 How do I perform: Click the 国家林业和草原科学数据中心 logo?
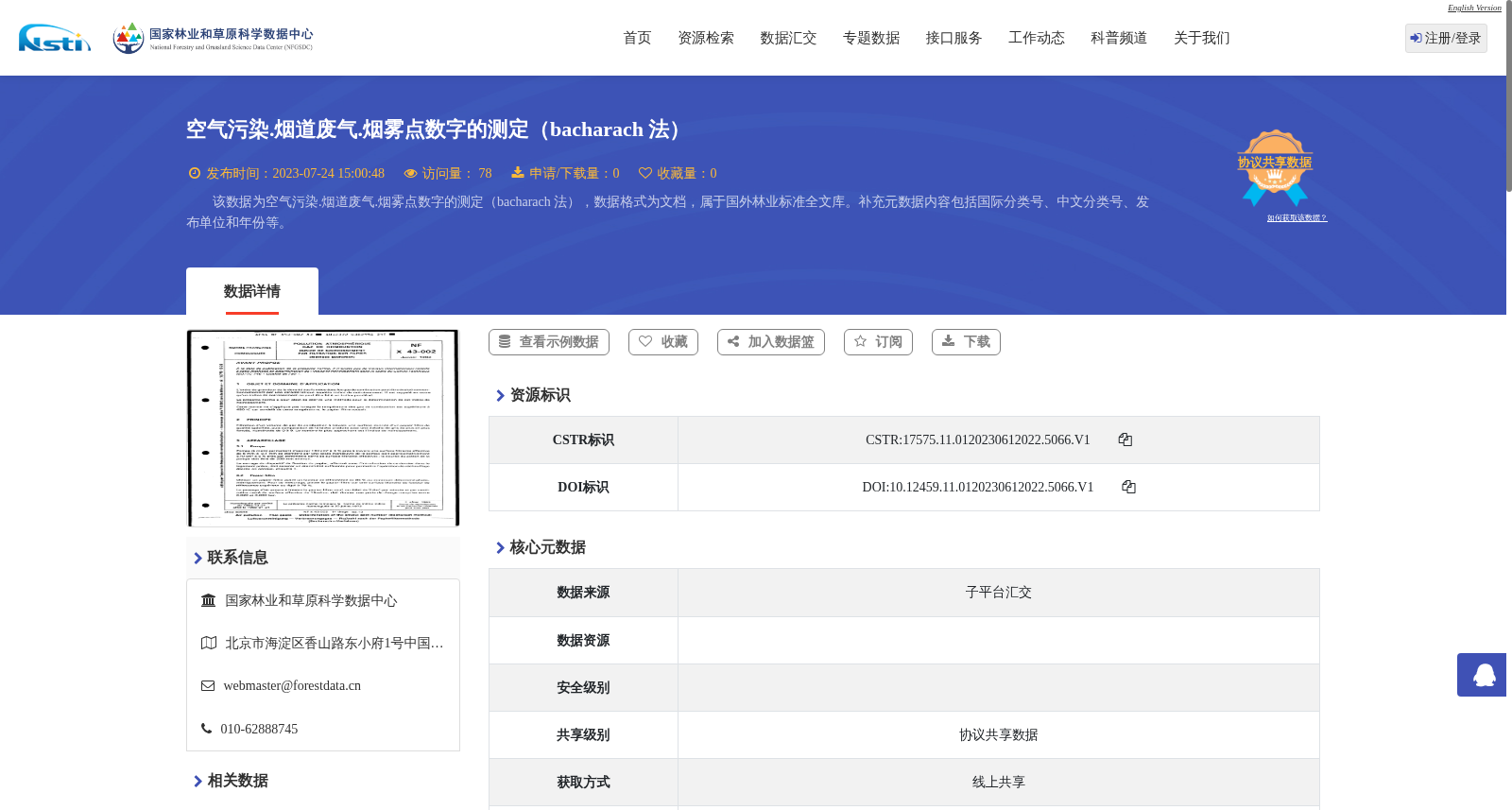point(213,38)
